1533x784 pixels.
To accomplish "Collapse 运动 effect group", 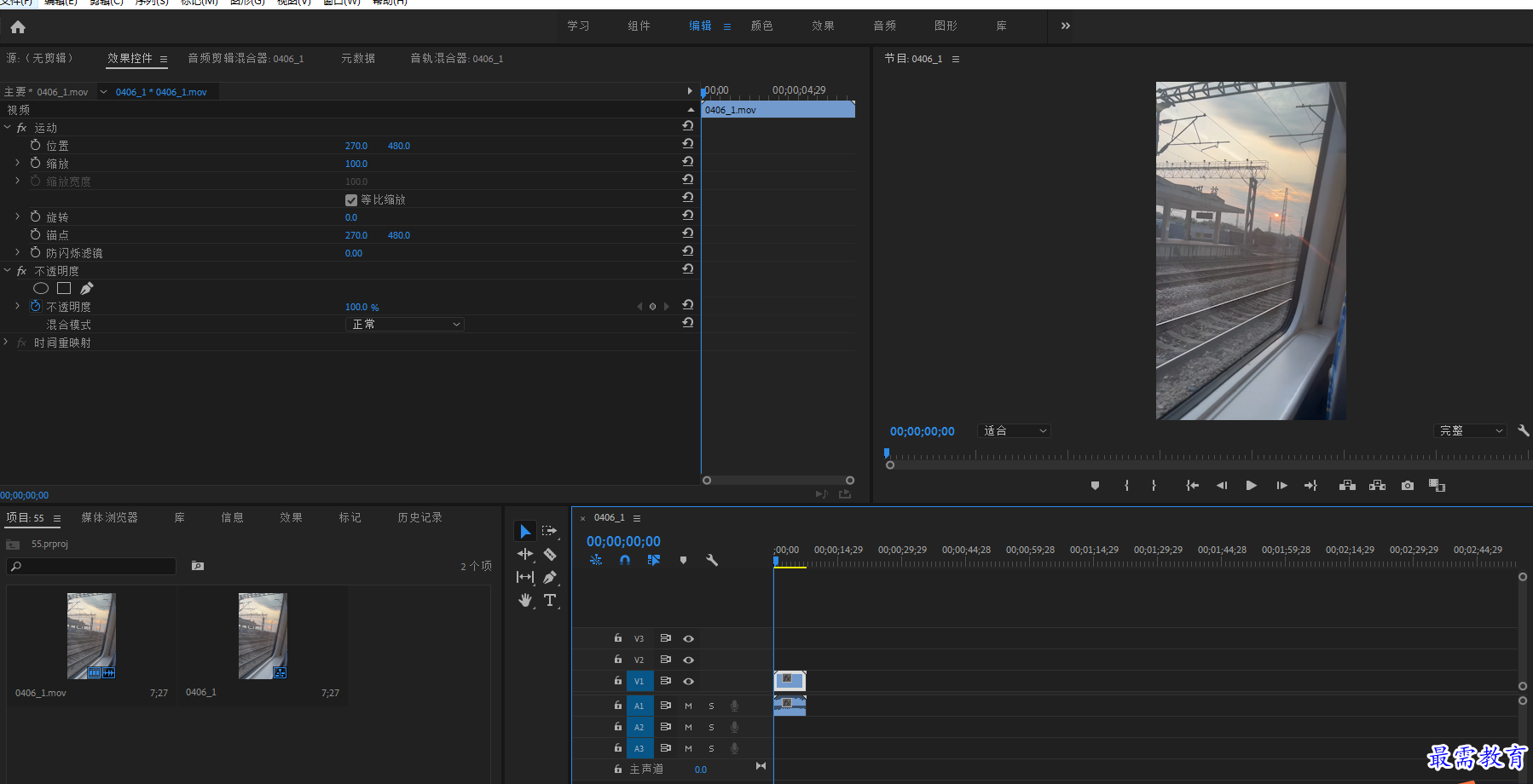I will pyautogui.click(x=7, y=127).
